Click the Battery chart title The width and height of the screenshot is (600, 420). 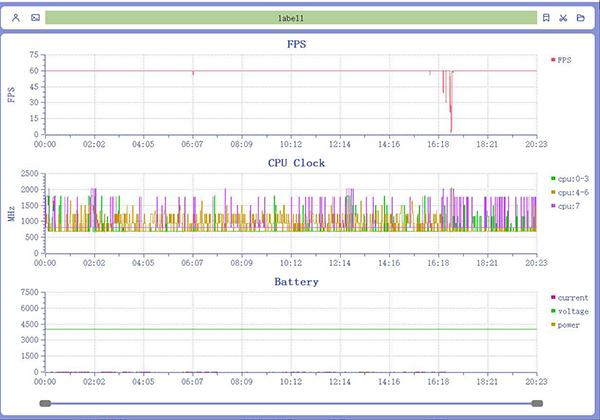click(x=296, y=282)
